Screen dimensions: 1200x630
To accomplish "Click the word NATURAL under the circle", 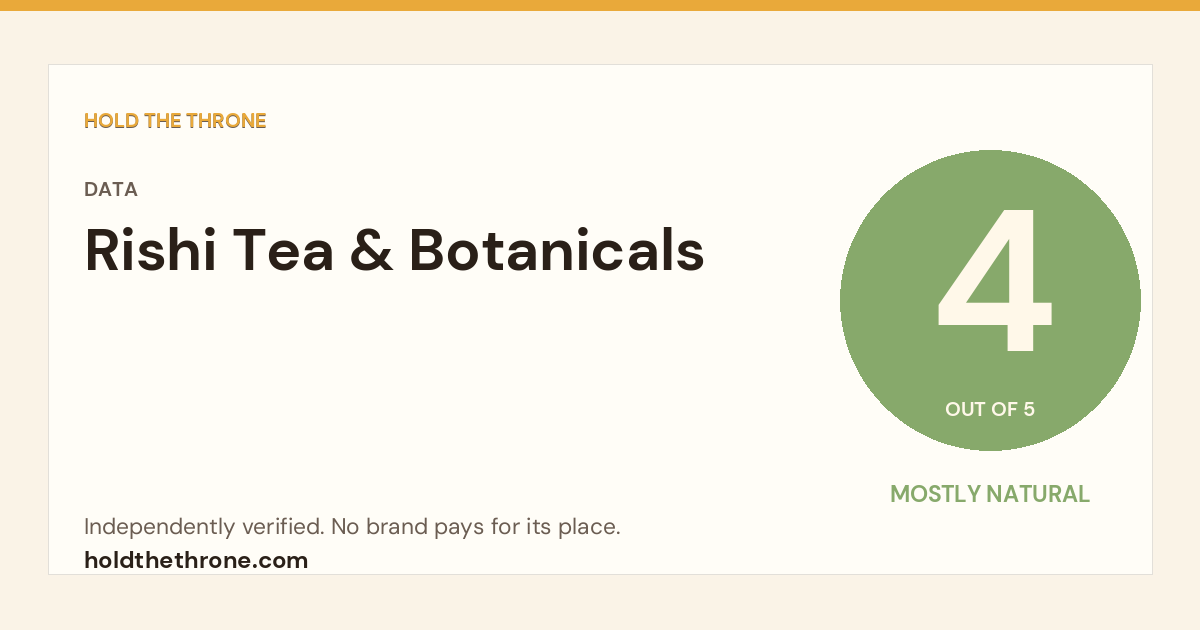I will click(x=1038, y=494).
